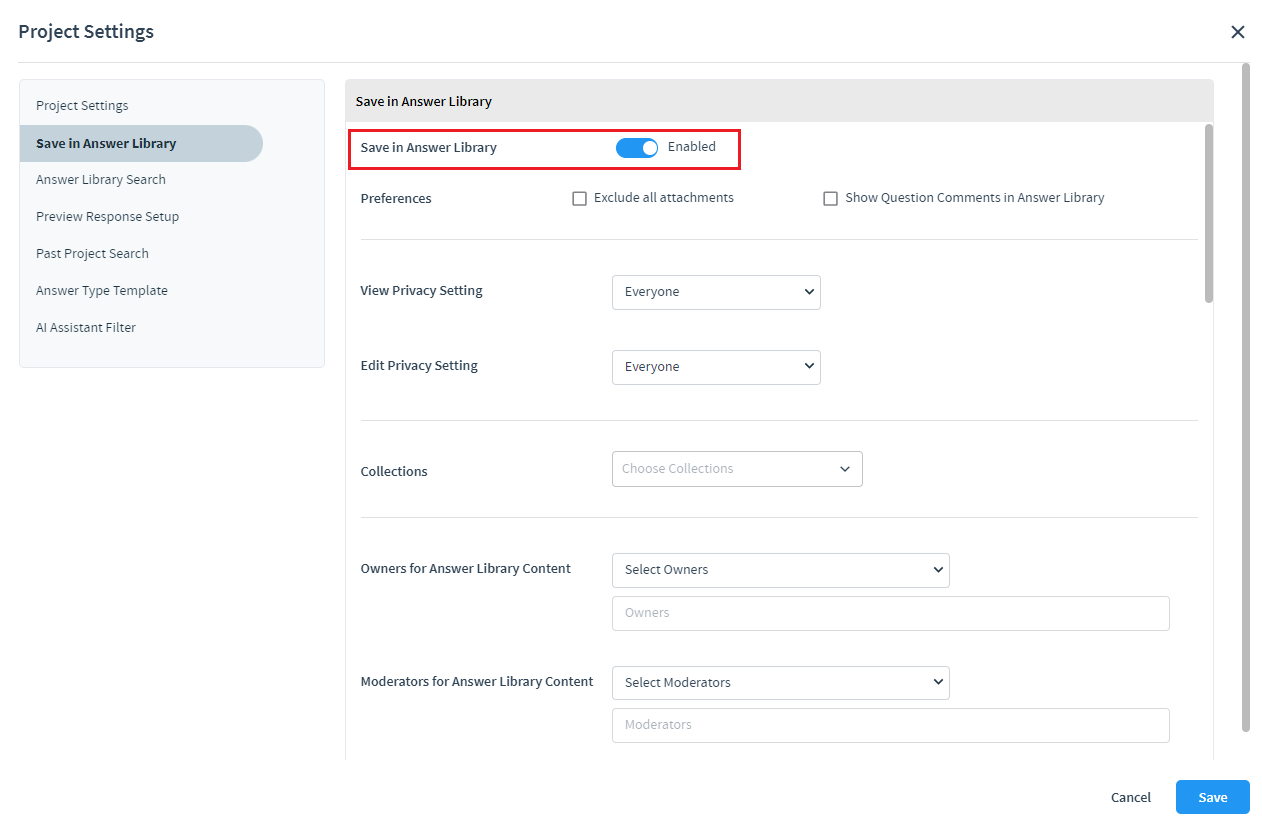Click the Save in Answer Library panel header

[779, 101]
